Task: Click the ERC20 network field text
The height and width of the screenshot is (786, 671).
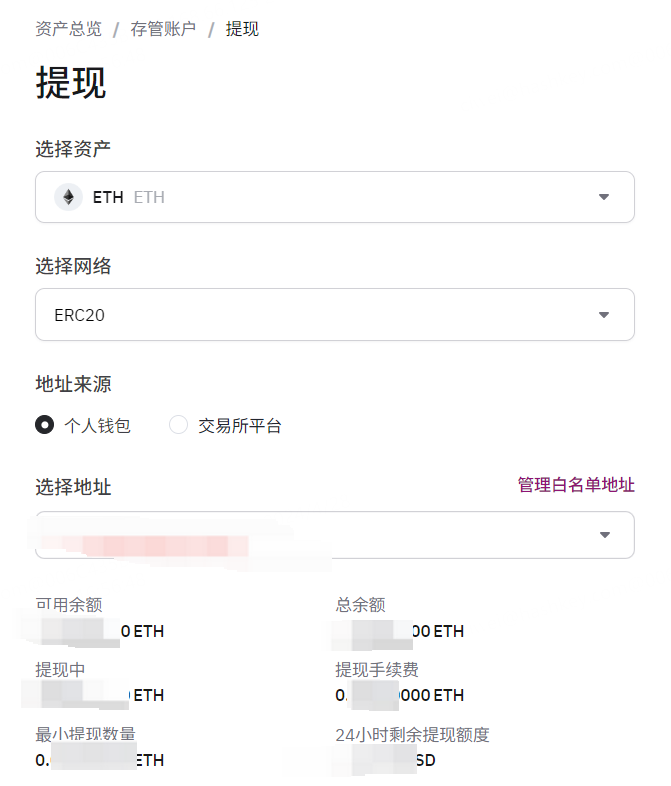Action: tap(80, 315)
